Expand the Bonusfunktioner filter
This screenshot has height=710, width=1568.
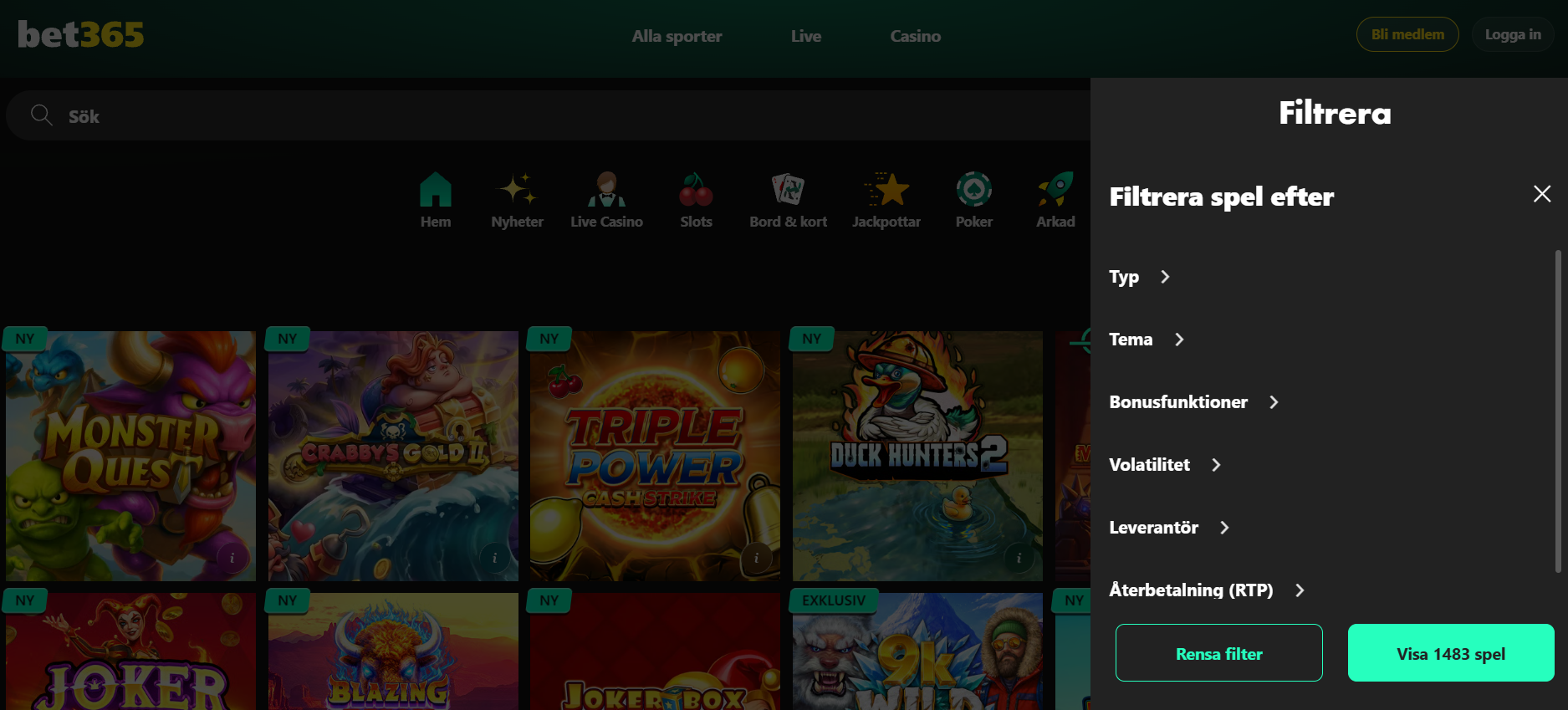point(1194,402)
